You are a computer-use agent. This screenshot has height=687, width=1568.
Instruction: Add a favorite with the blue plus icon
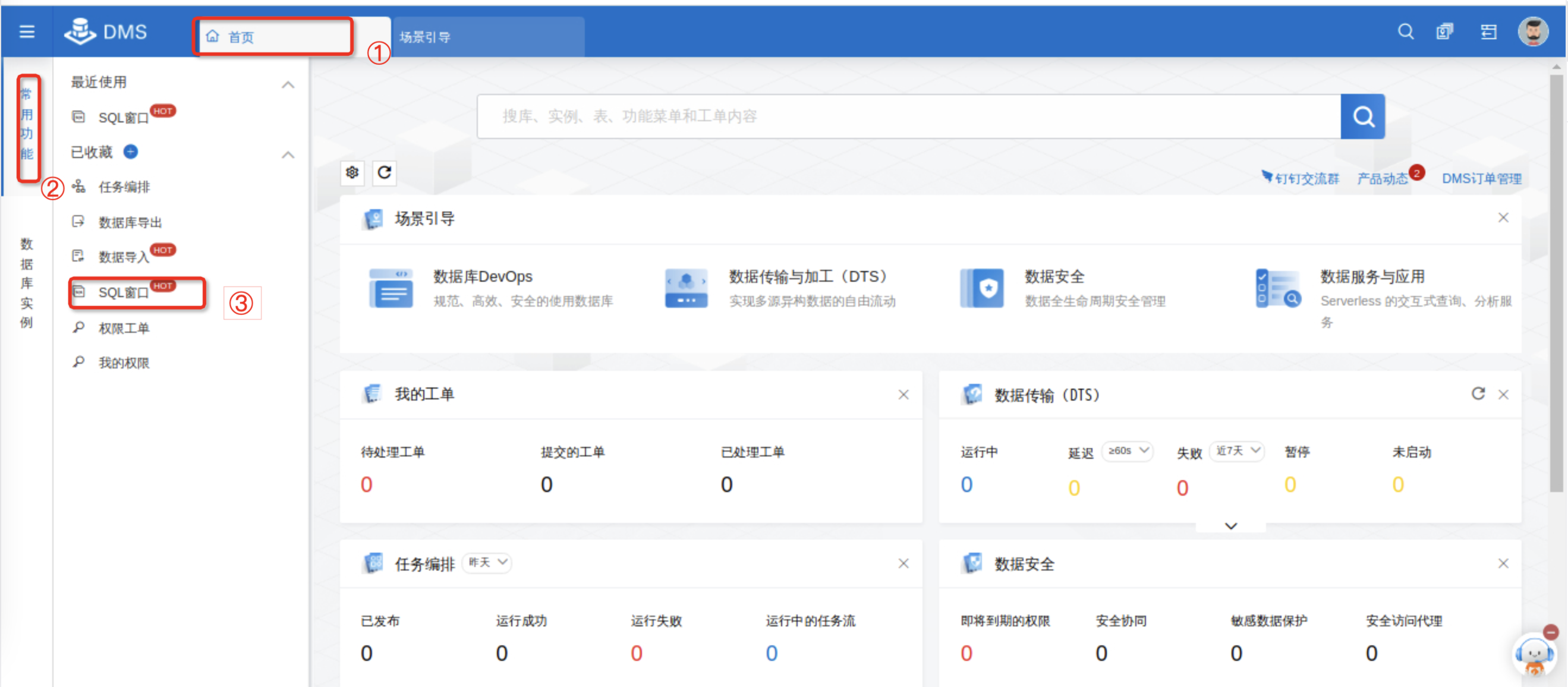pyautogui.click(x=131, y=152)
